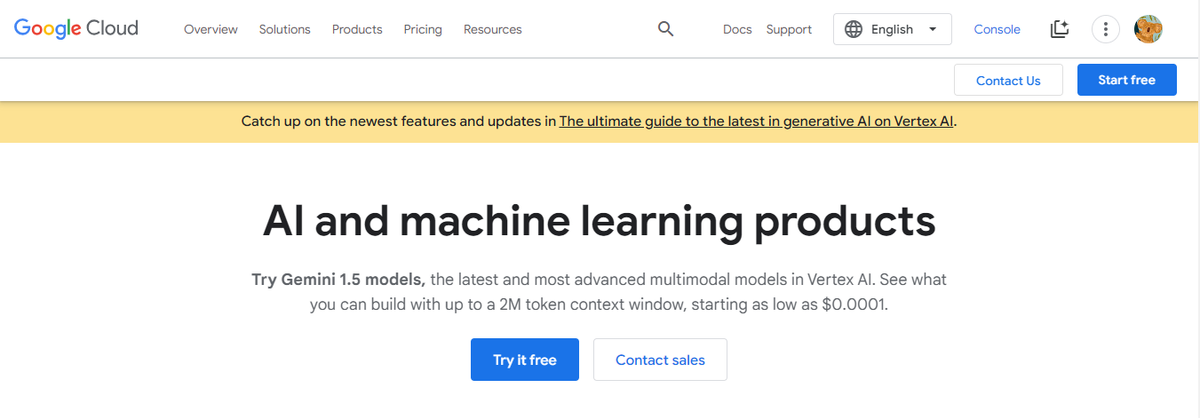The image size is (1200, 418).
Task: Open the search magnifier icon
Action: pos(666,29)
